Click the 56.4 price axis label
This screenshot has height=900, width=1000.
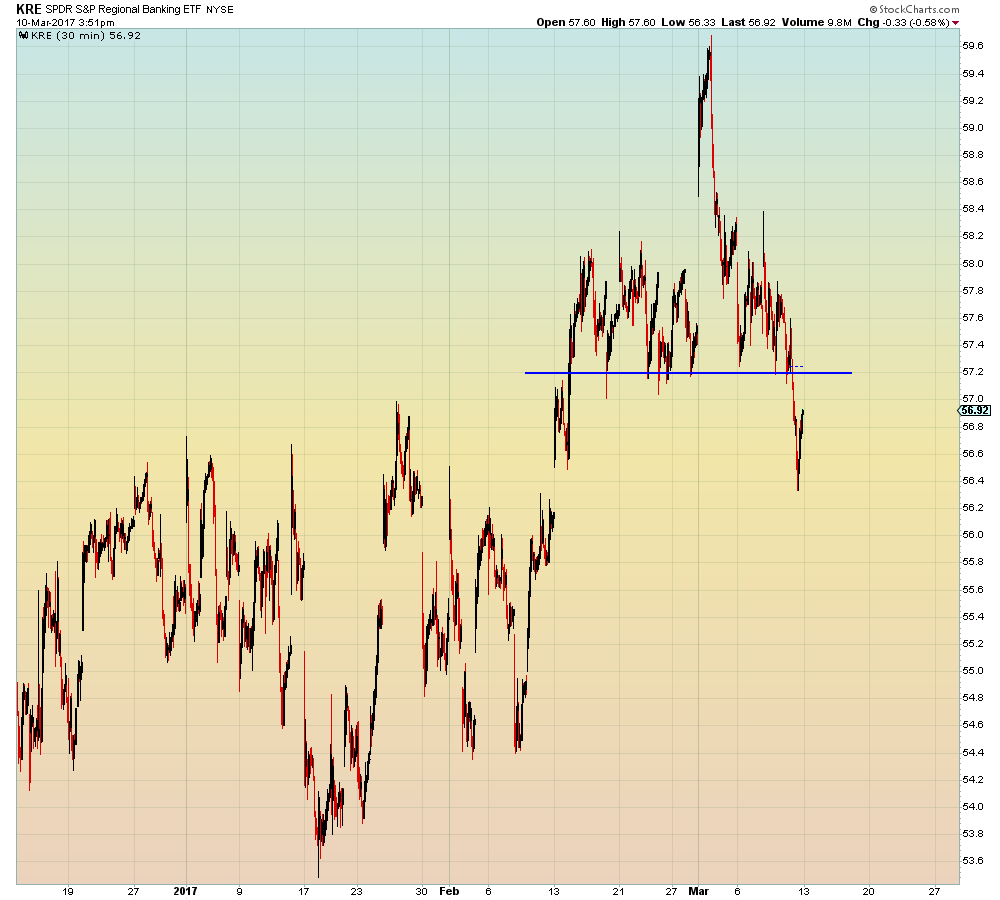coord(973,480)
